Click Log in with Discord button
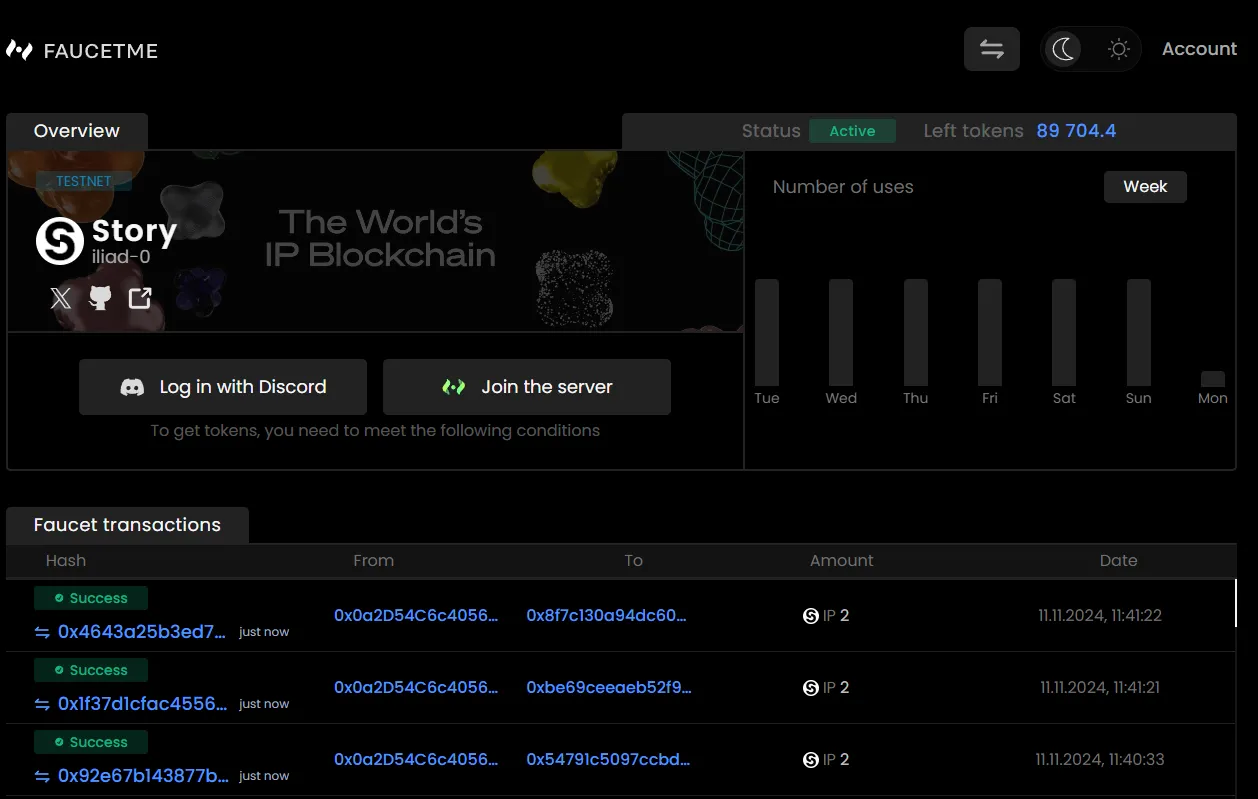Viewport: 1258px width, 799px height. coord(223,387)
